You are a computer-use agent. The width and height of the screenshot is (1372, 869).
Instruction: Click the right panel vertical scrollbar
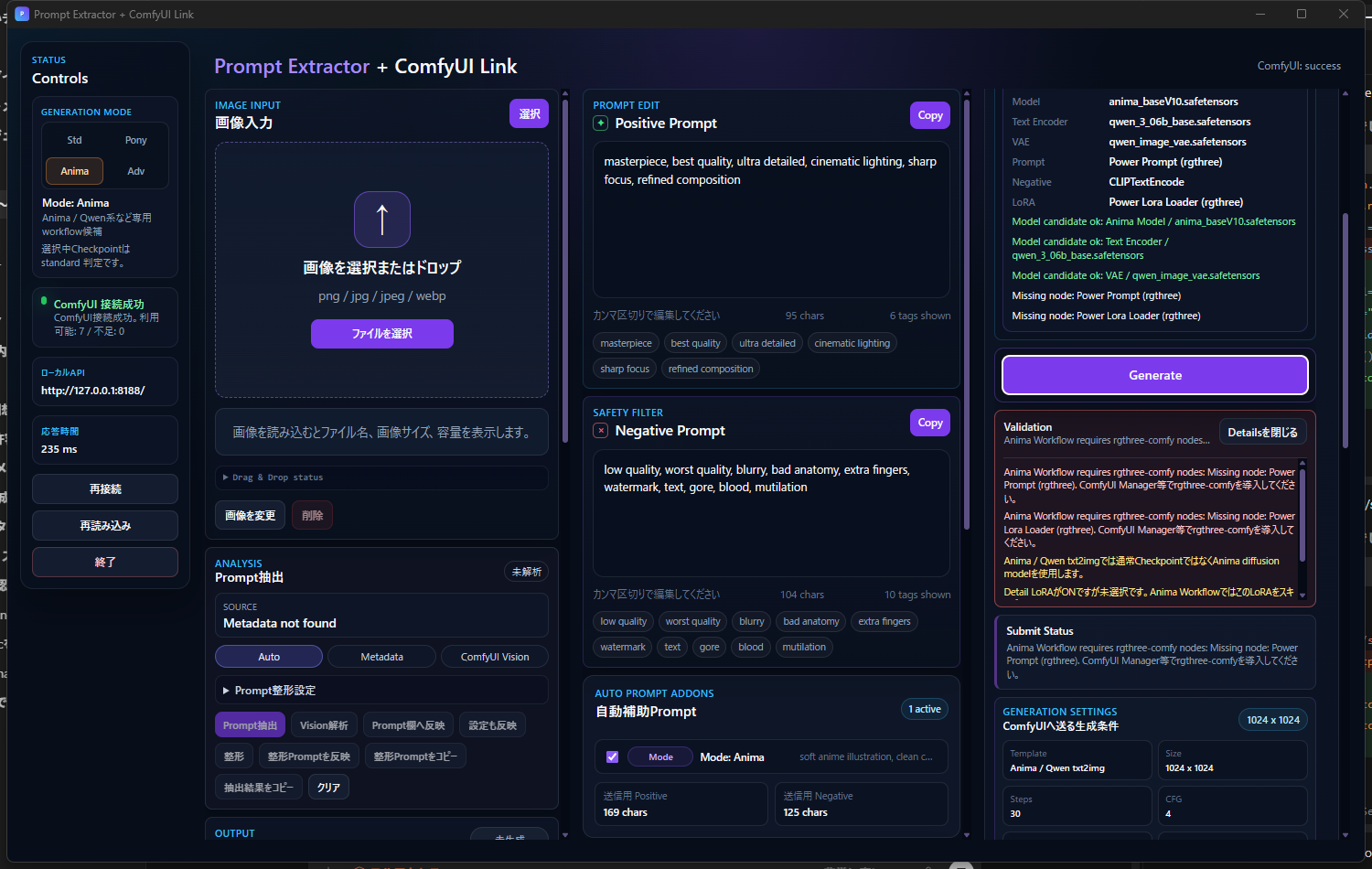[x=1345, y=329]
